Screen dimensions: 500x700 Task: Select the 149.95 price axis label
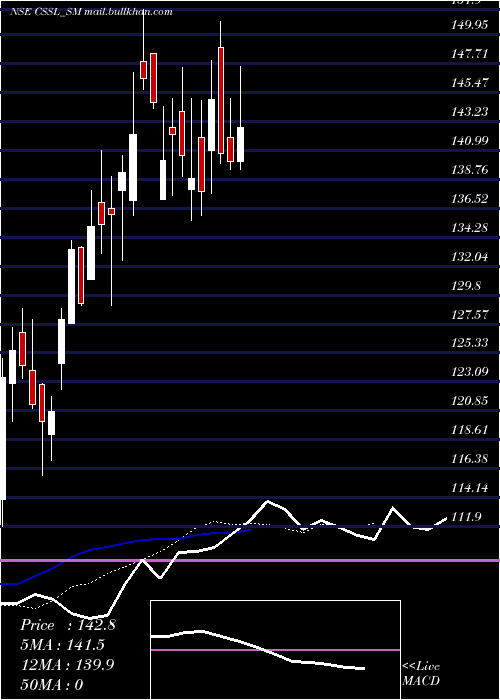coord(470,25)
